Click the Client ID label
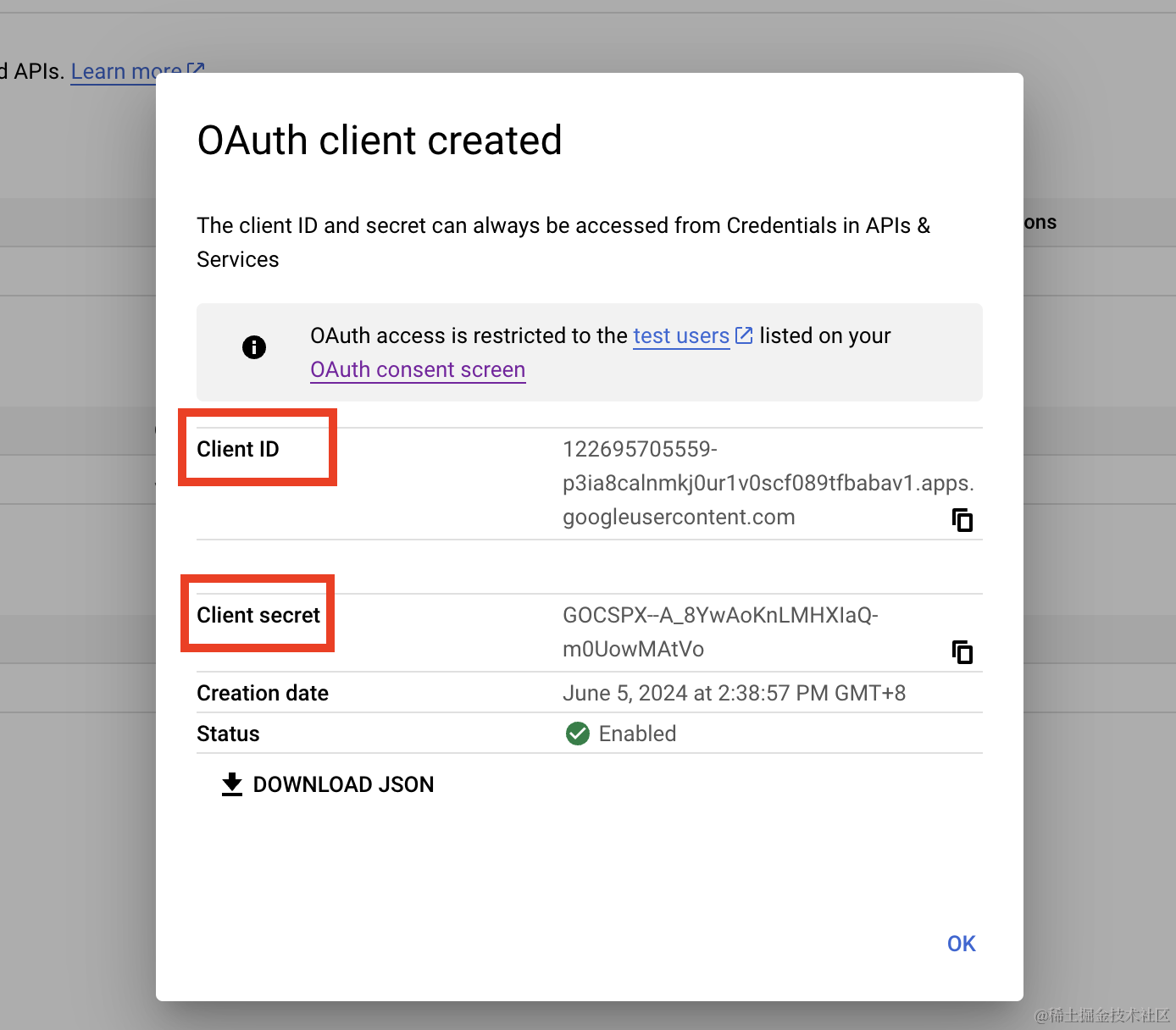The image size is (1176, 1030). pos(238,449)
